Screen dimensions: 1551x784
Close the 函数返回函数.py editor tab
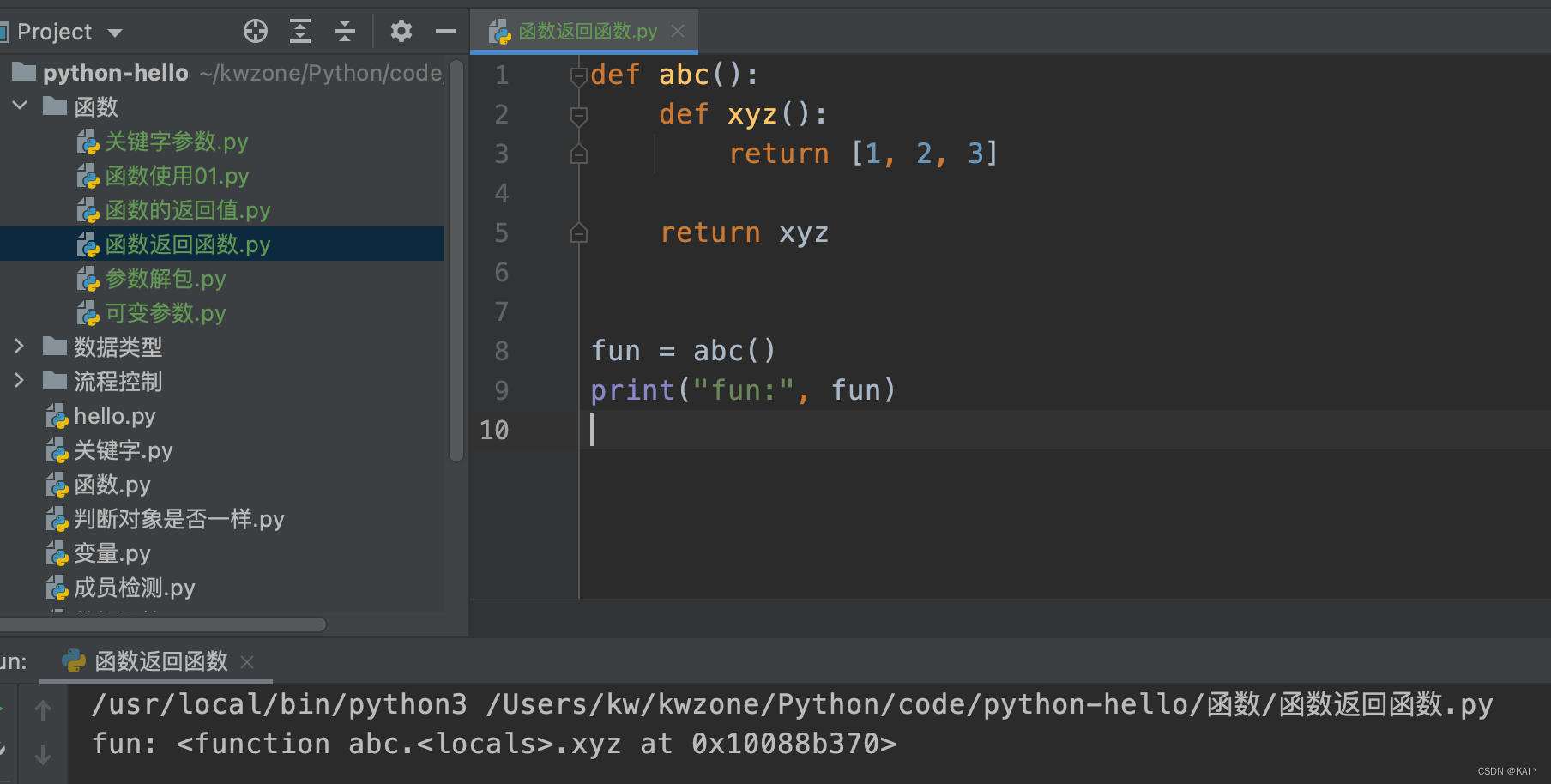[x=678, y=31]
